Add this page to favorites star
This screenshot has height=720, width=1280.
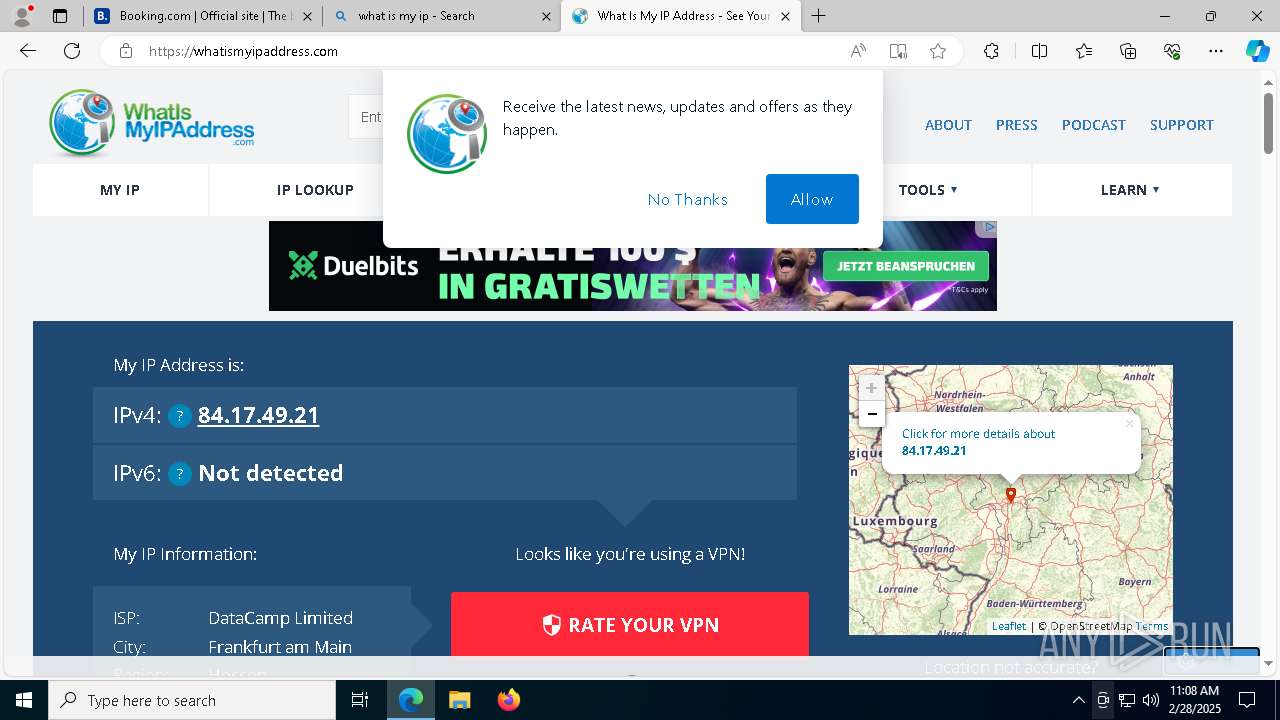pyautogui.click(x=938, y=51)
